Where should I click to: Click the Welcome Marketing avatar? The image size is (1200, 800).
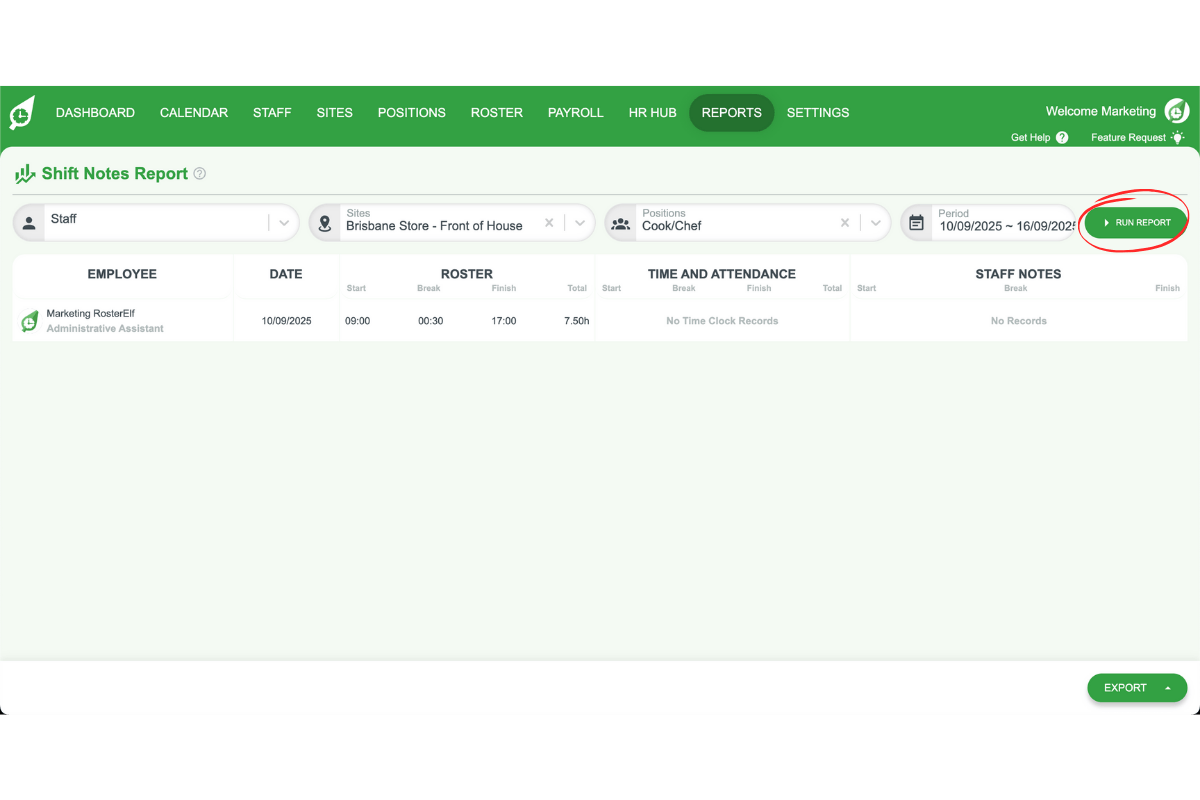coord(1175,111)
